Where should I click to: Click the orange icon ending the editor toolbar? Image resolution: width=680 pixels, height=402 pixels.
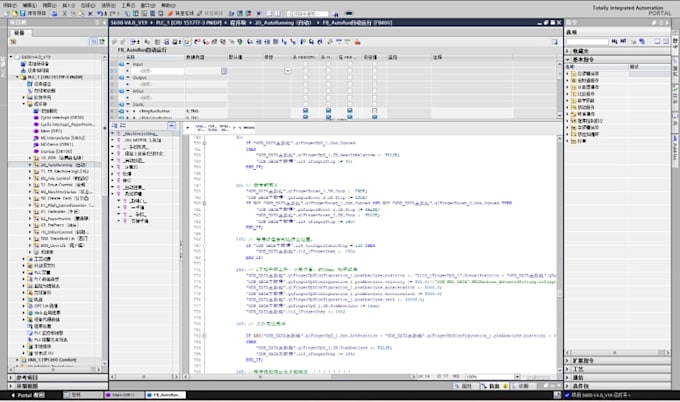click(x=357, y=42)
